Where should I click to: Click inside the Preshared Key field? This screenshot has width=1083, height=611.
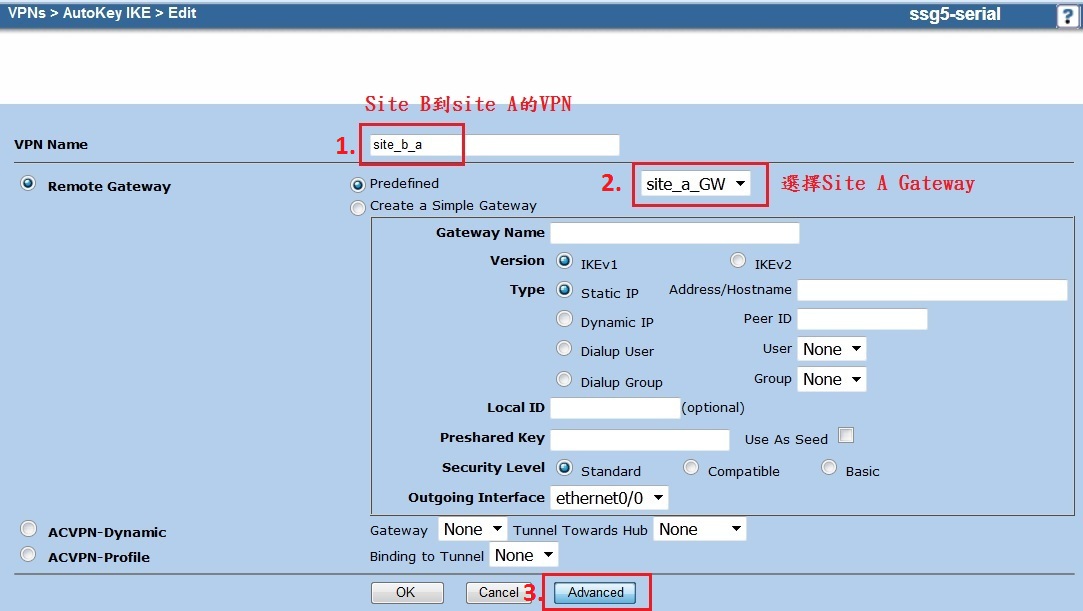[x=639, y=439]
